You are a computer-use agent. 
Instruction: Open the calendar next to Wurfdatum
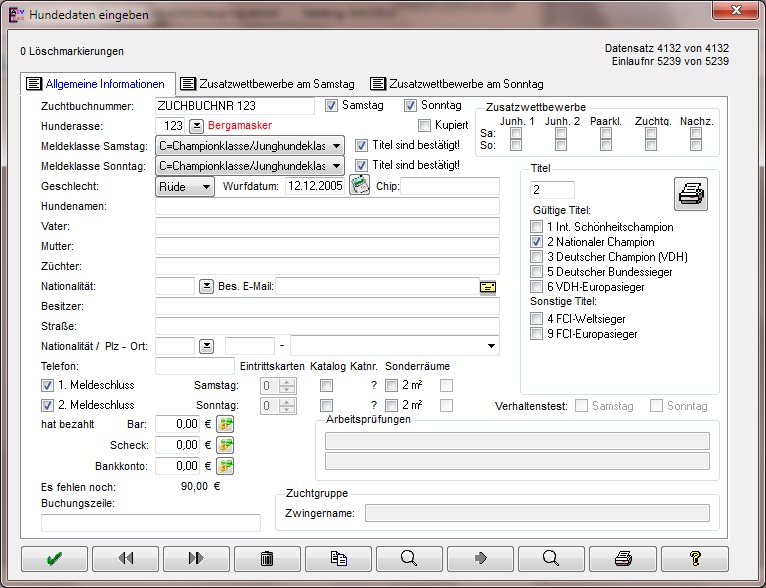click(360, 186)
